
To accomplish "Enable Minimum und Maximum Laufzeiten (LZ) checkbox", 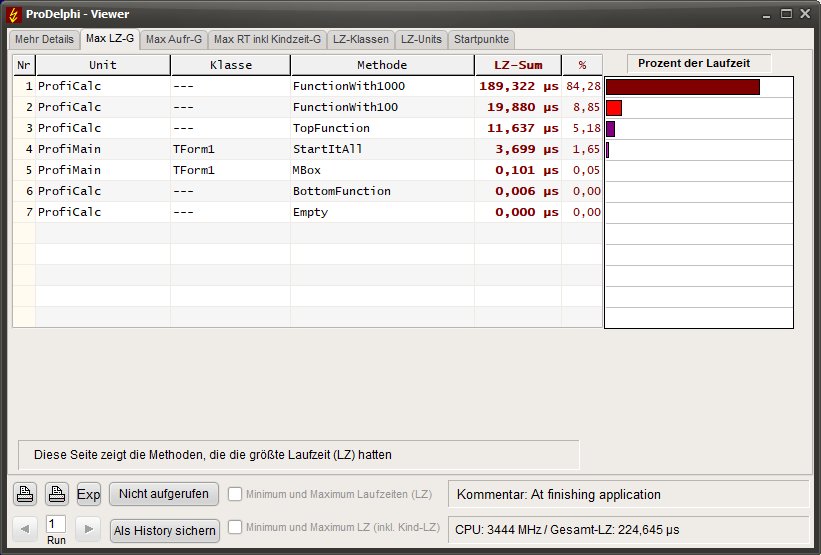I will tap(235, 494).
